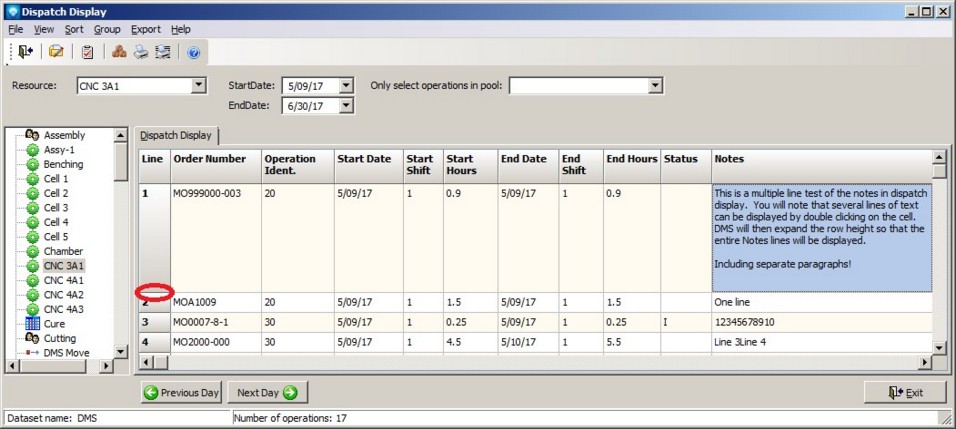The width and height of the screenshot is (956, 429).
Task: Switch to the Dispatch Display tab
Action: 175,135
